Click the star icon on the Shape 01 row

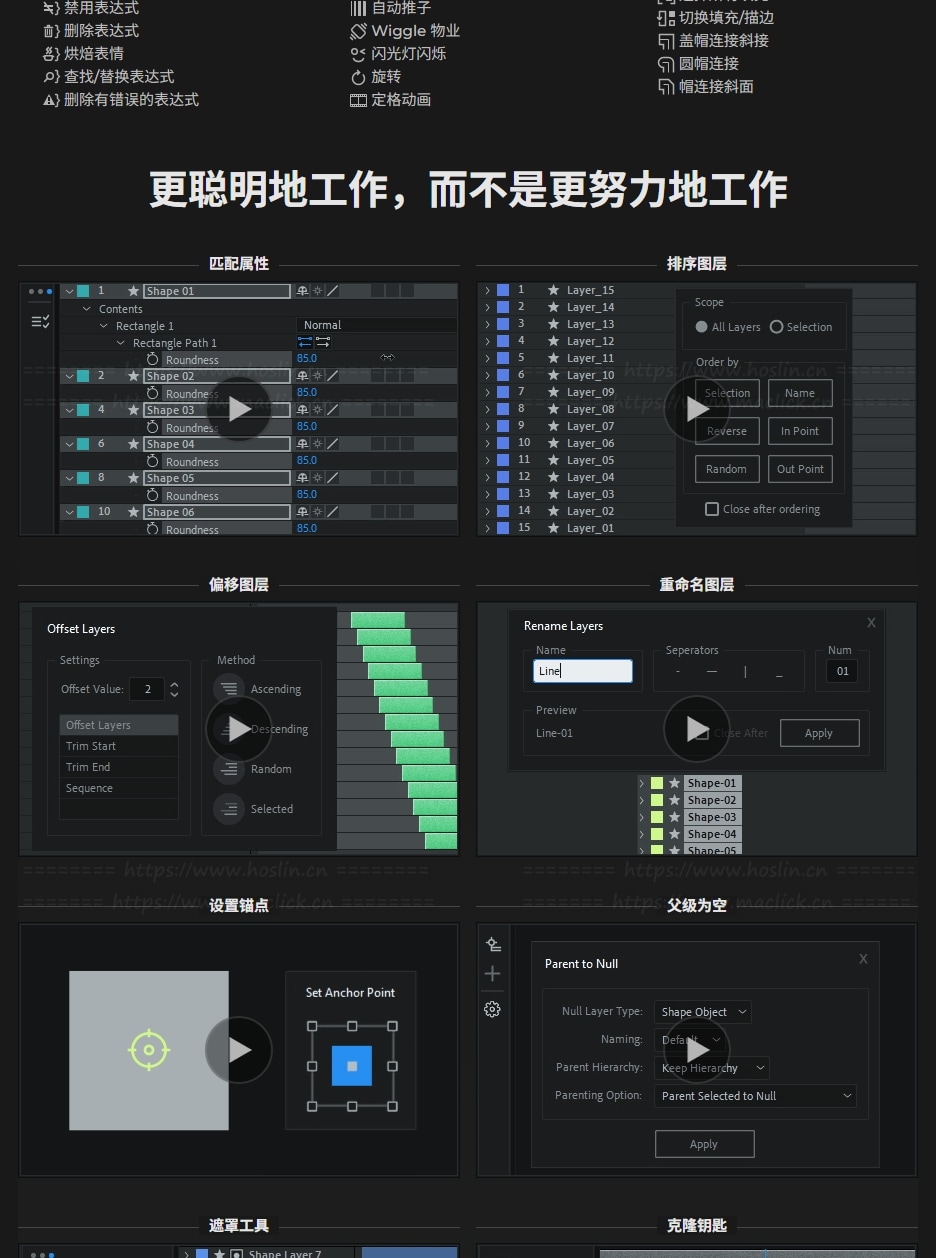pos(133,291)
